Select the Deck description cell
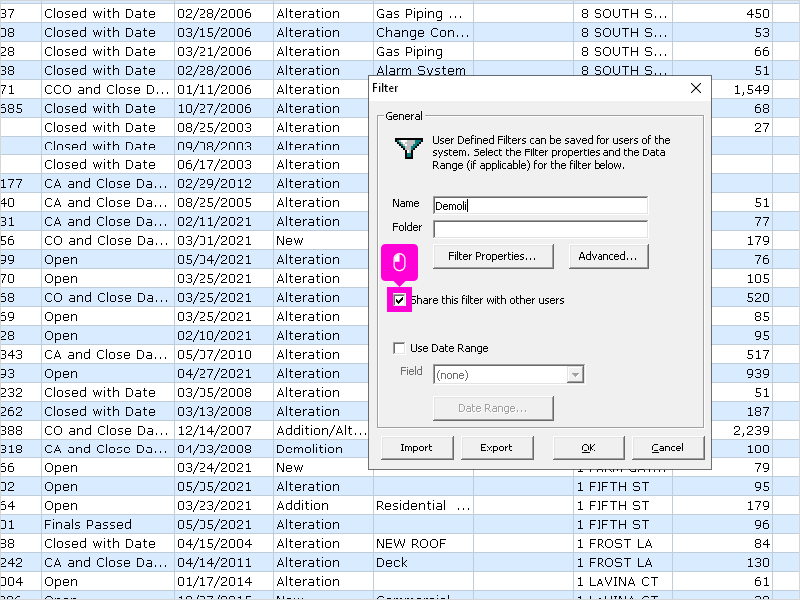Screen dimensions: 800x600 click(x=423, y=562)
